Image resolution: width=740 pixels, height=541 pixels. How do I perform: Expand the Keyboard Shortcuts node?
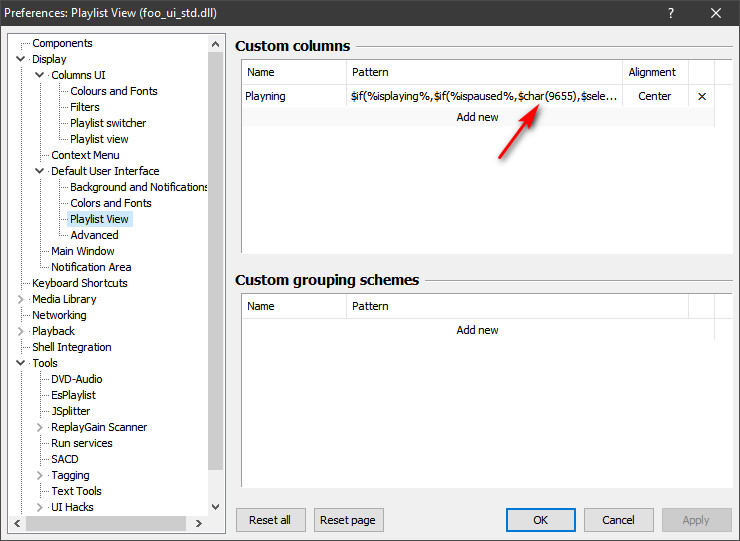(21, 283)
